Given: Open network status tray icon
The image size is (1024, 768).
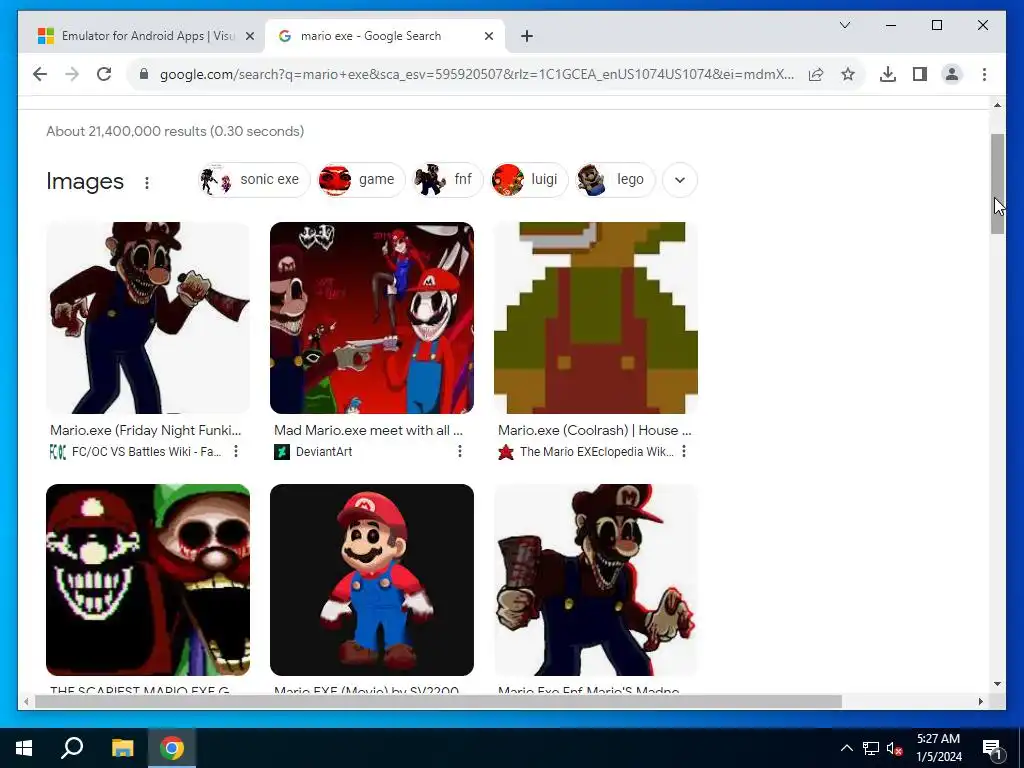Looking at the screenshot, I should tap(871, 748).
